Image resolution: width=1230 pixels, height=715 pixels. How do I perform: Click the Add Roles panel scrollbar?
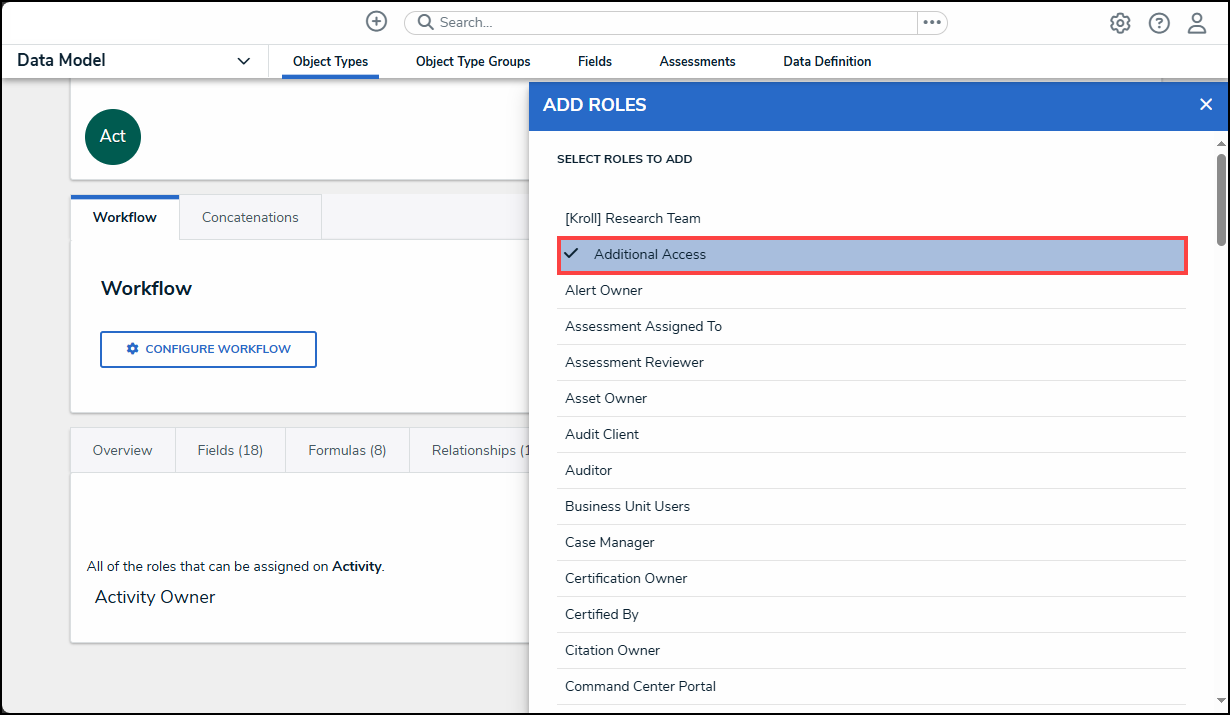coord(1220,200)
